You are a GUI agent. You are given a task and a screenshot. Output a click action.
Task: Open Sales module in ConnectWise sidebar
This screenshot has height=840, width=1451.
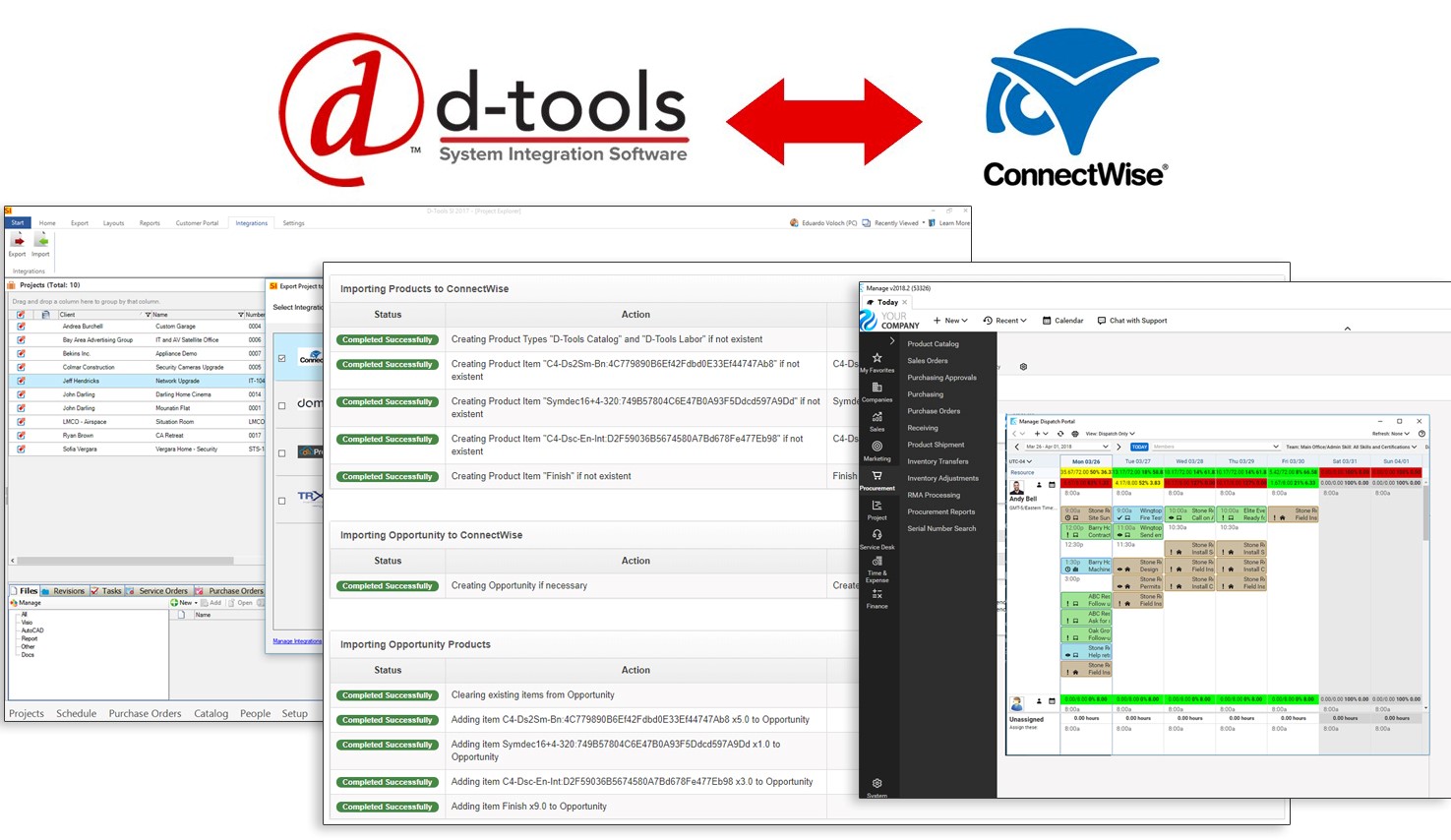tap(877, 421)
